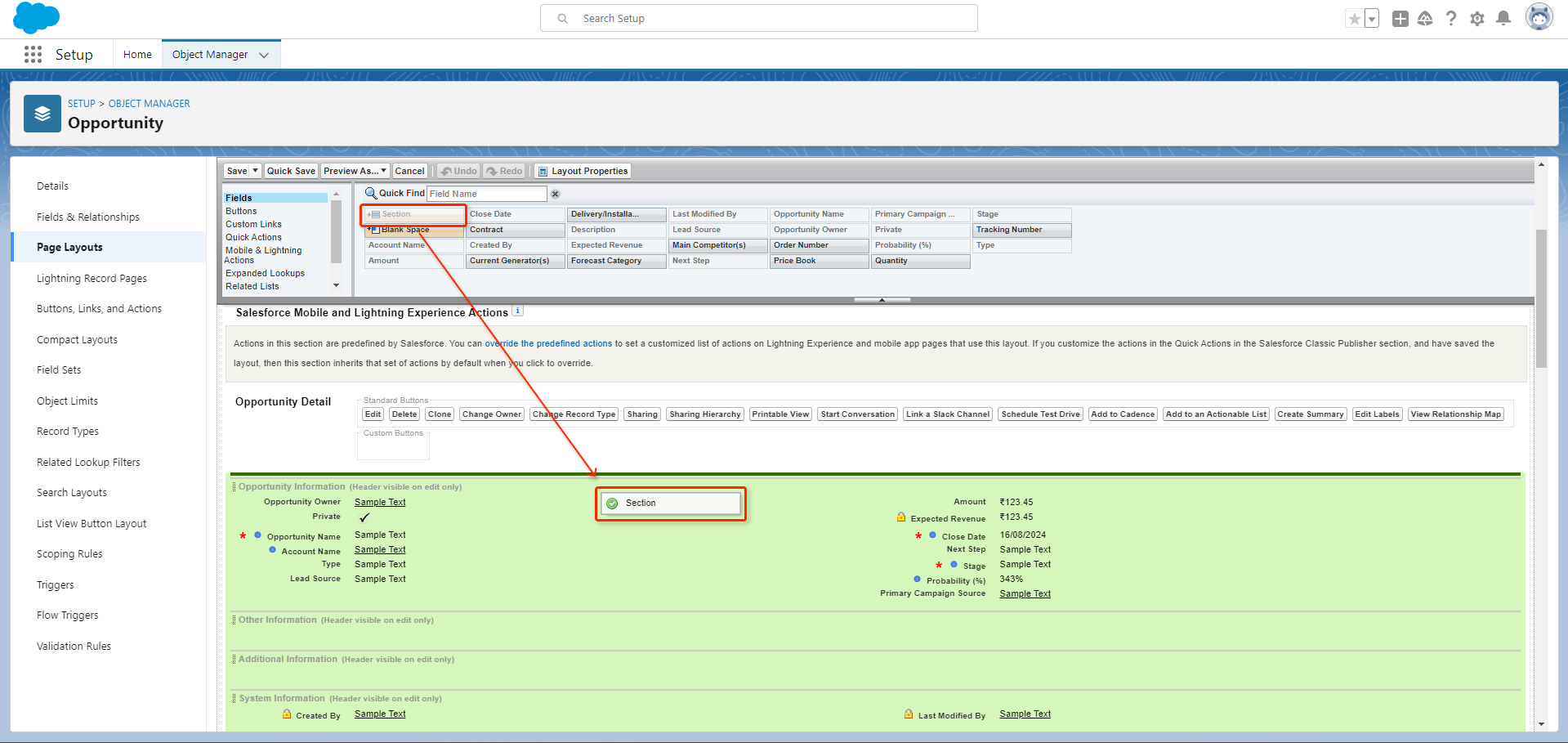
Task: Click the Change Owner standard button
Action: click(x=492, y=414)
